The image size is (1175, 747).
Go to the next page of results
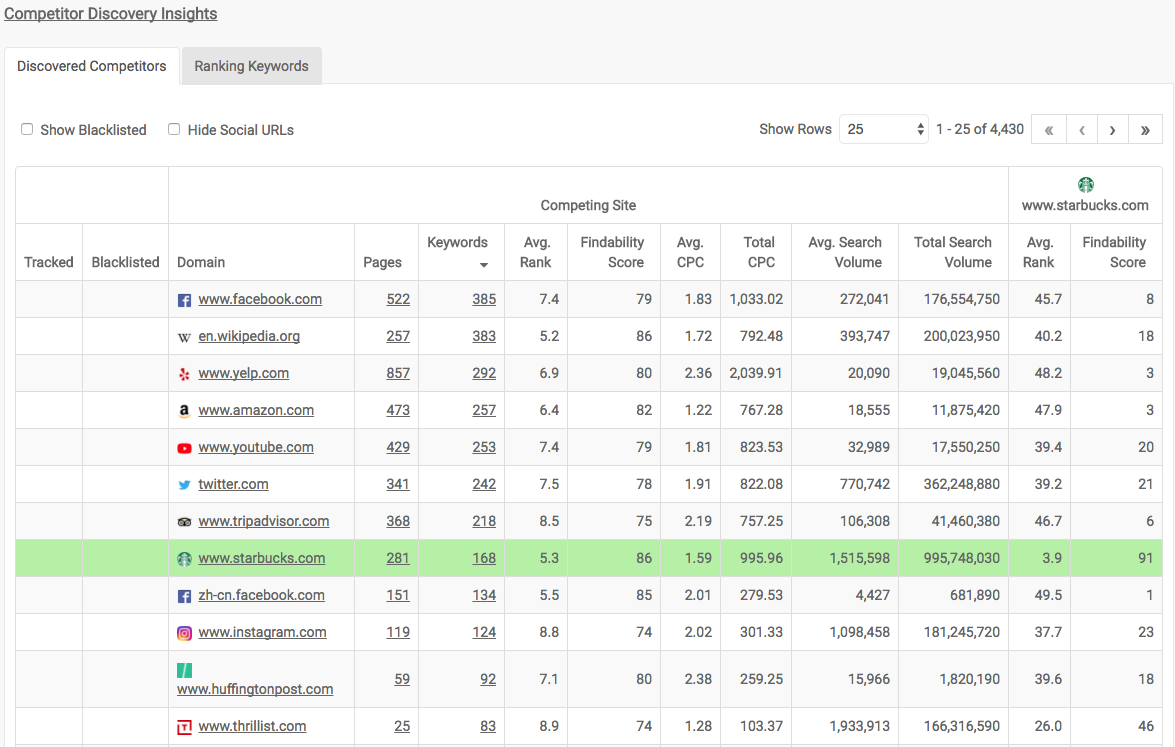click(x=1113, y=130)
